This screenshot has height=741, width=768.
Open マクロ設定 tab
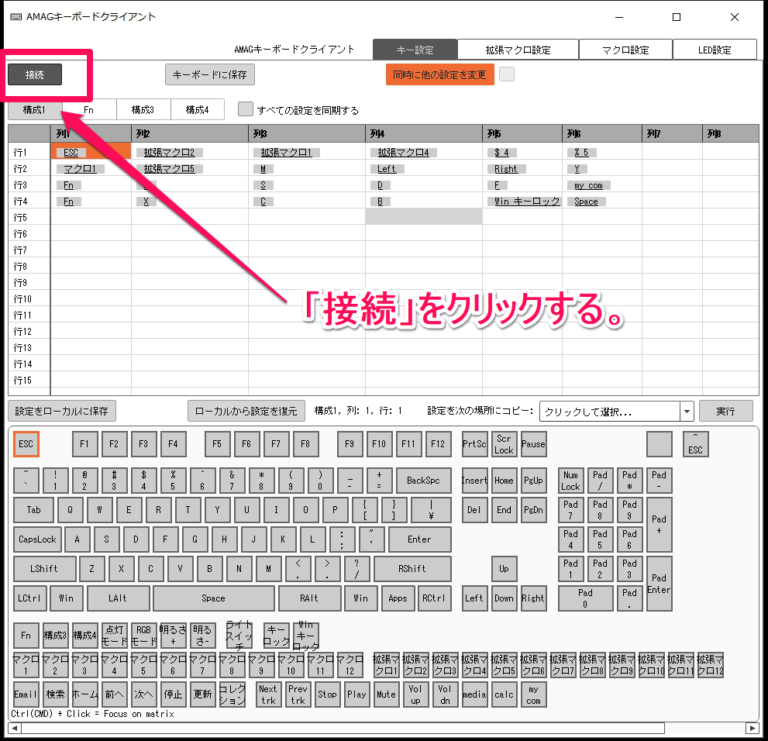point(625,49)
